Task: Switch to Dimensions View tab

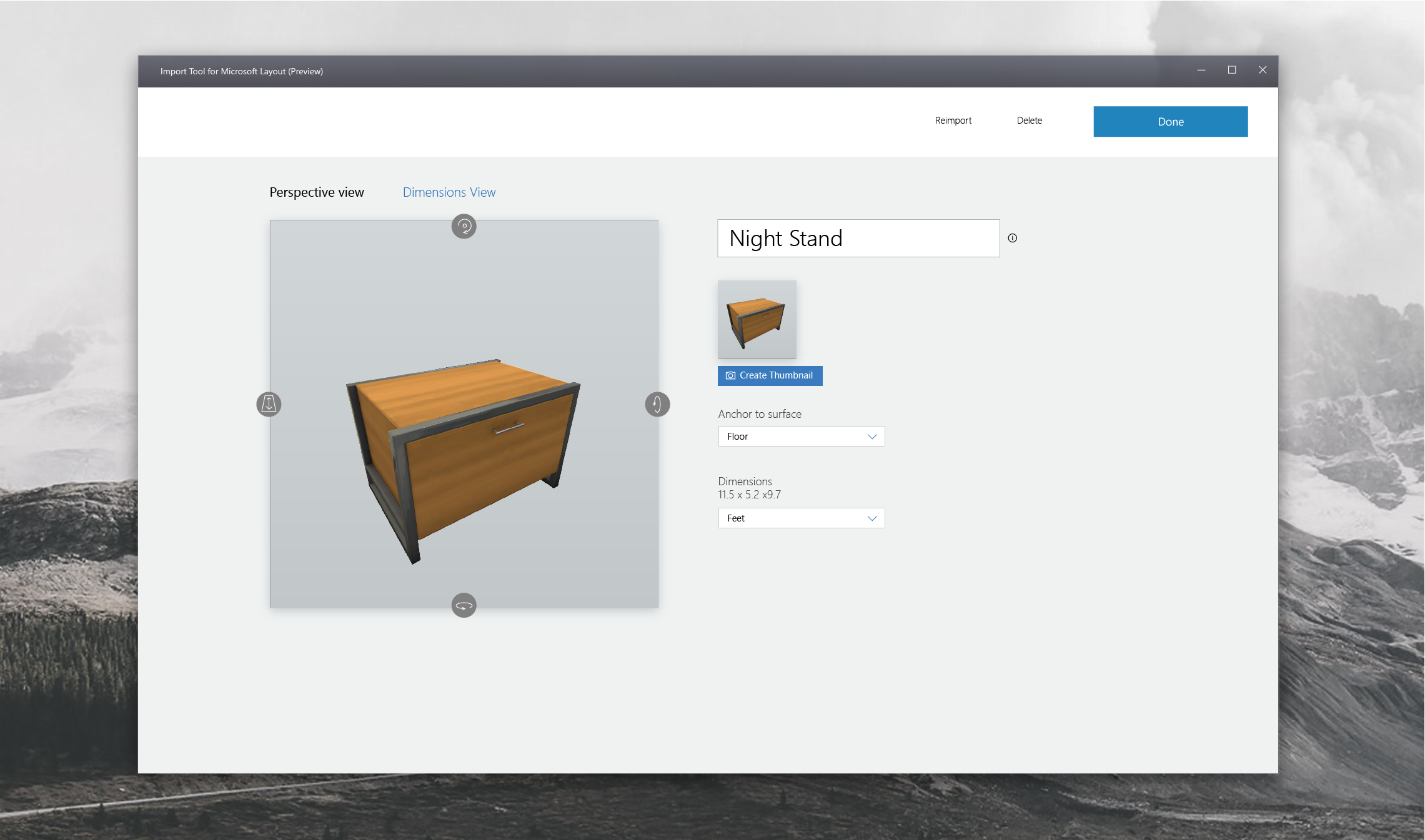Action: 449,192
